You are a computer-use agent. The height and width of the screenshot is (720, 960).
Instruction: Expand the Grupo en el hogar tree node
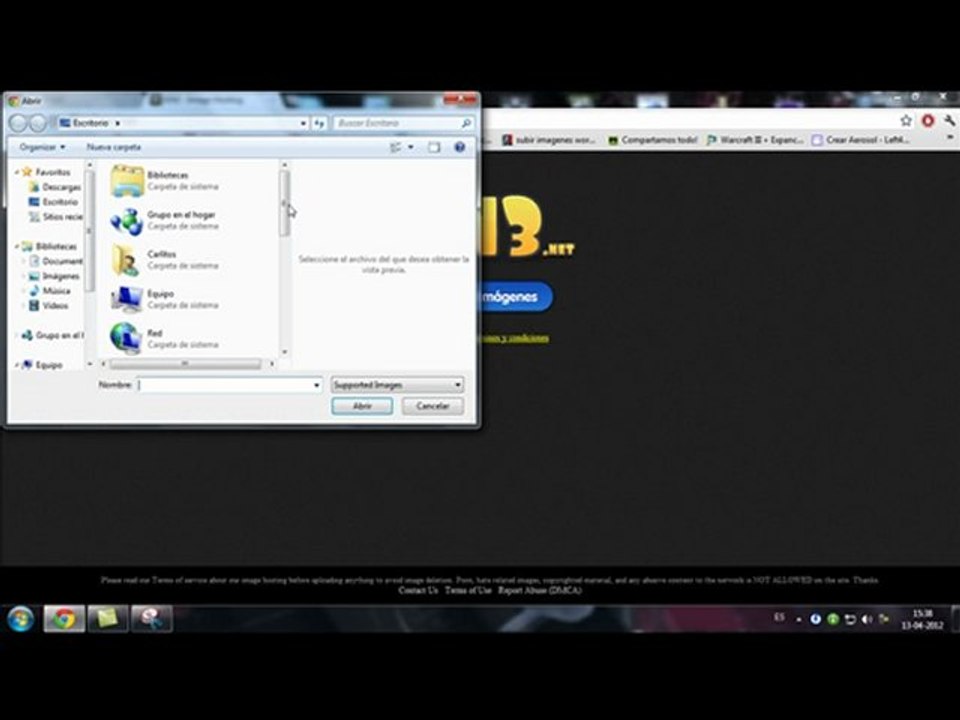pos(17,335)
